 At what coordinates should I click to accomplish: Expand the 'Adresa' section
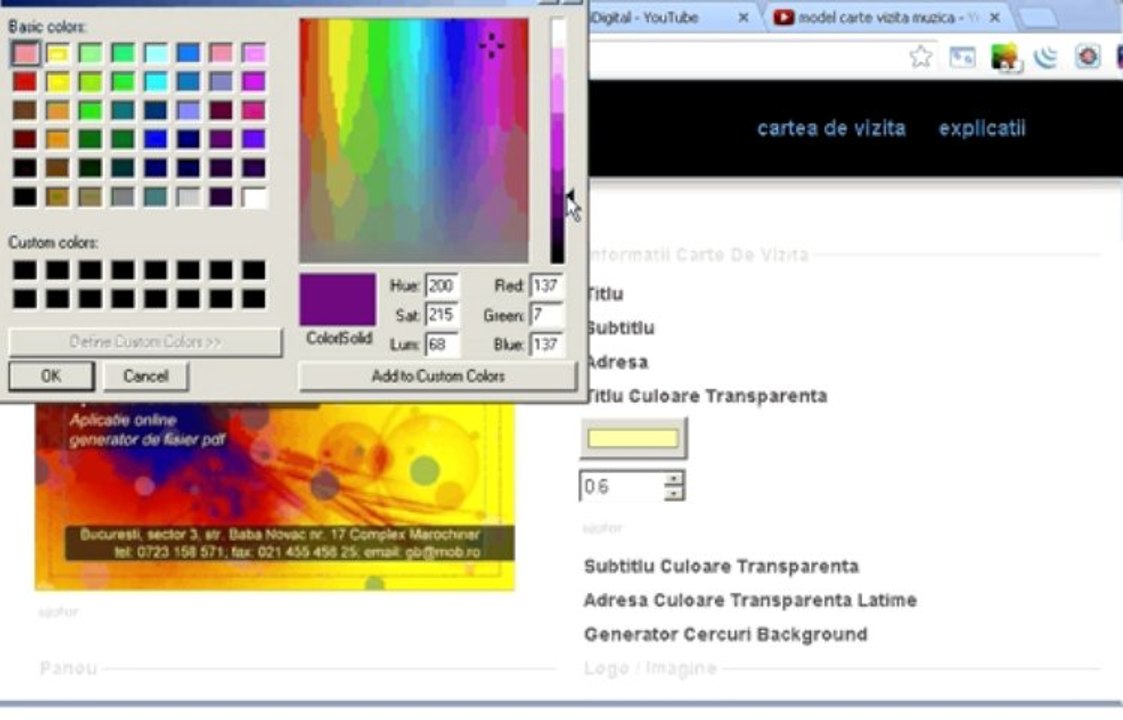point(617,363)
